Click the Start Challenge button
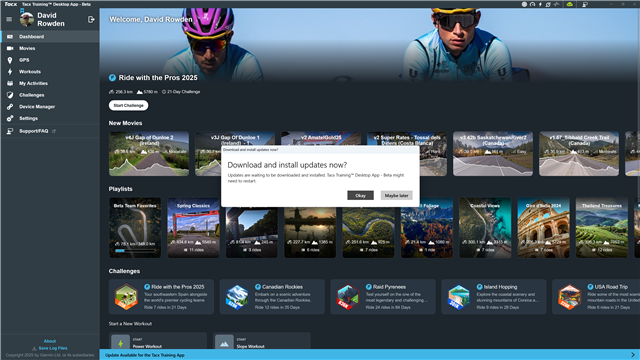 click(128, 105)
